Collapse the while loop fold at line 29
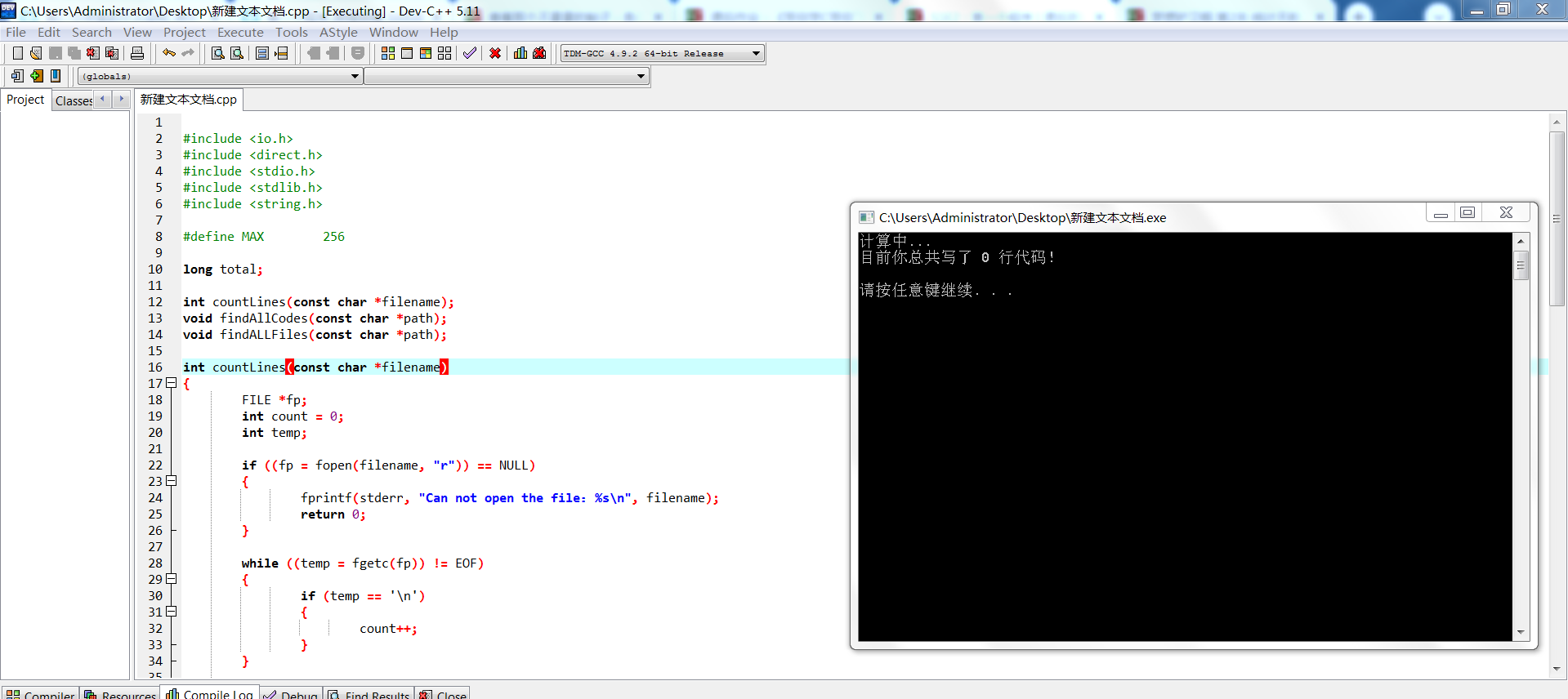Viewport: 1568px width, 699px height. (172, 579)
